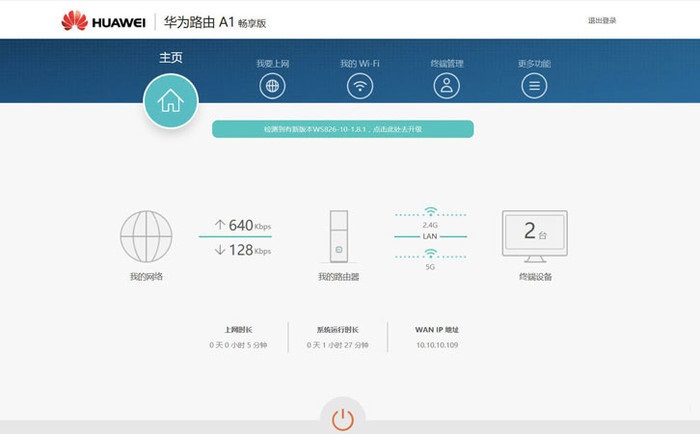The height and width of the screenshot is (434, 700).
Task: Open the 我的 Wi-Fi signal icon
Action: (x=359, y=86)
